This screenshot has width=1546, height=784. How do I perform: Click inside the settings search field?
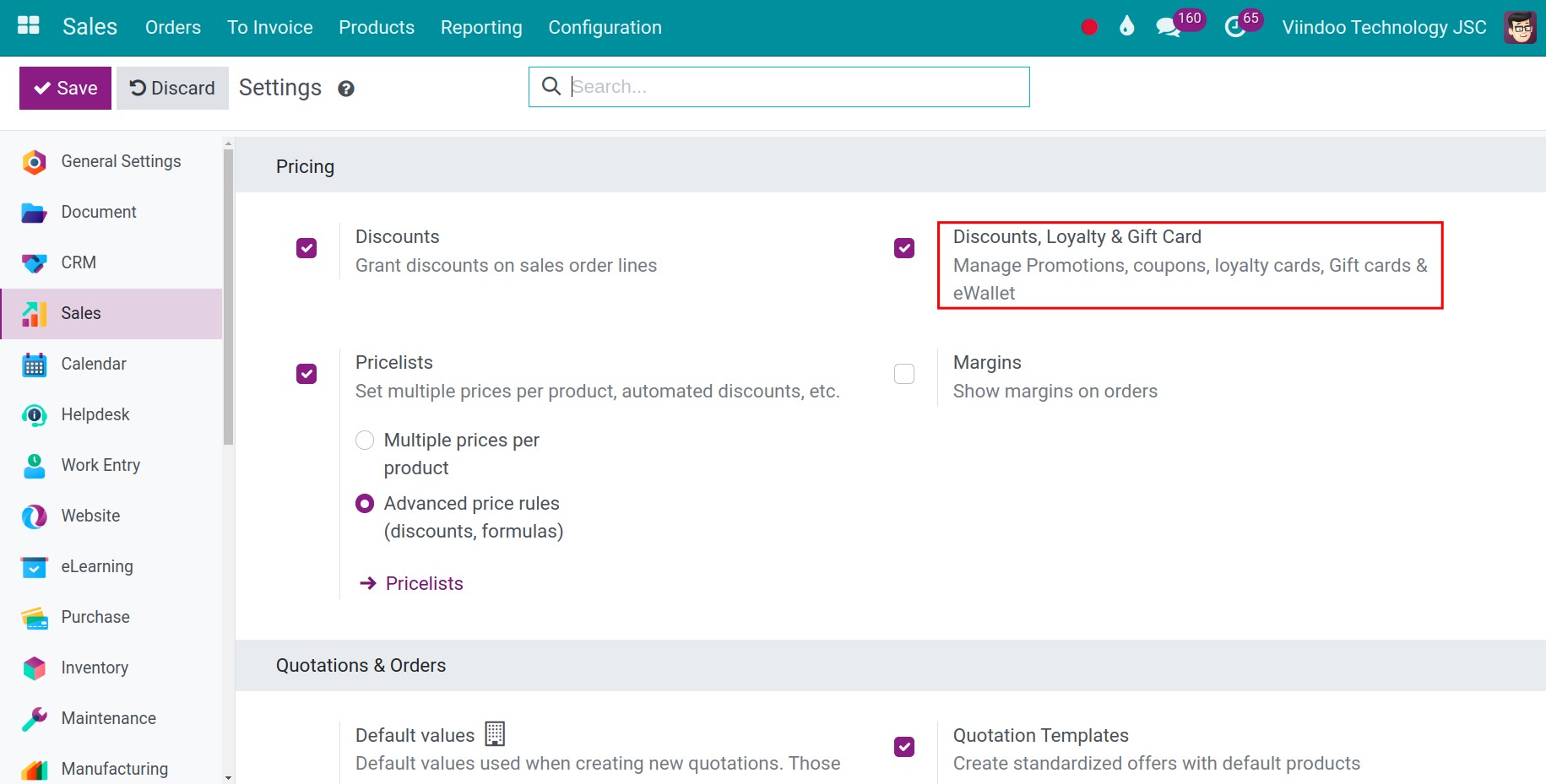point(778,87)
